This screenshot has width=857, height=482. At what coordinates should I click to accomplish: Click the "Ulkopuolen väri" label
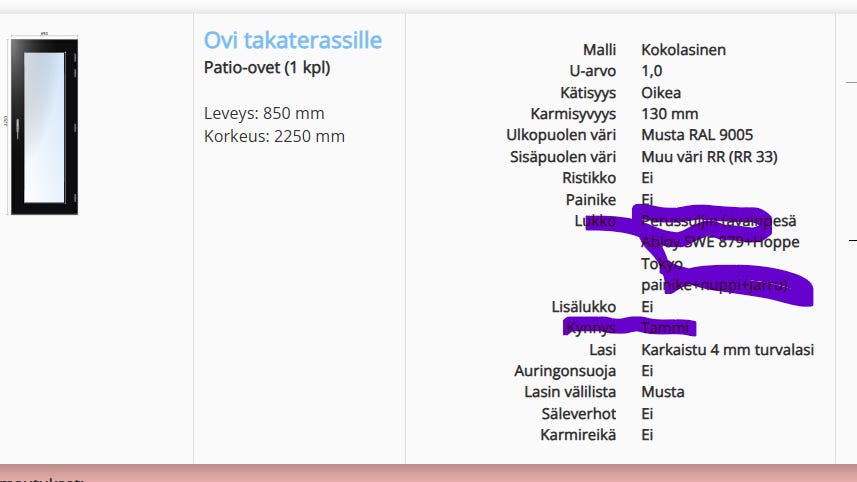561,135
